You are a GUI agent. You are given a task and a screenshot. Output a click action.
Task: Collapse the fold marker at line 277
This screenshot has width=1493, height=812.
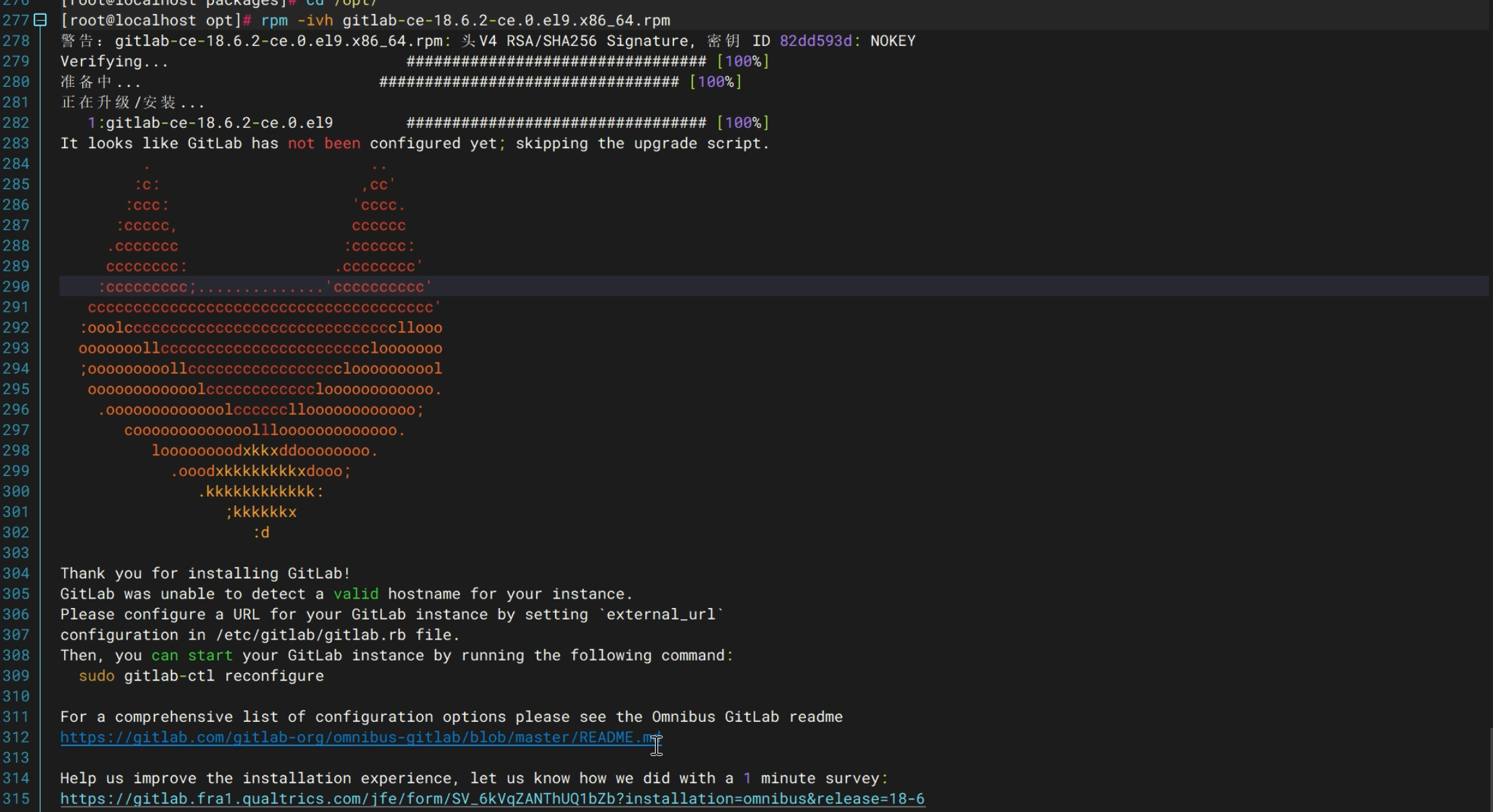(x=40, y=20)
